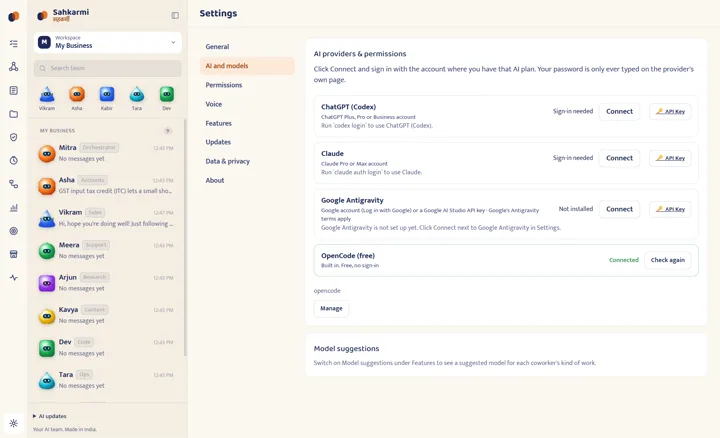
Task: Click Not installed status for Google Antigravity
Action: click(575, 209)
